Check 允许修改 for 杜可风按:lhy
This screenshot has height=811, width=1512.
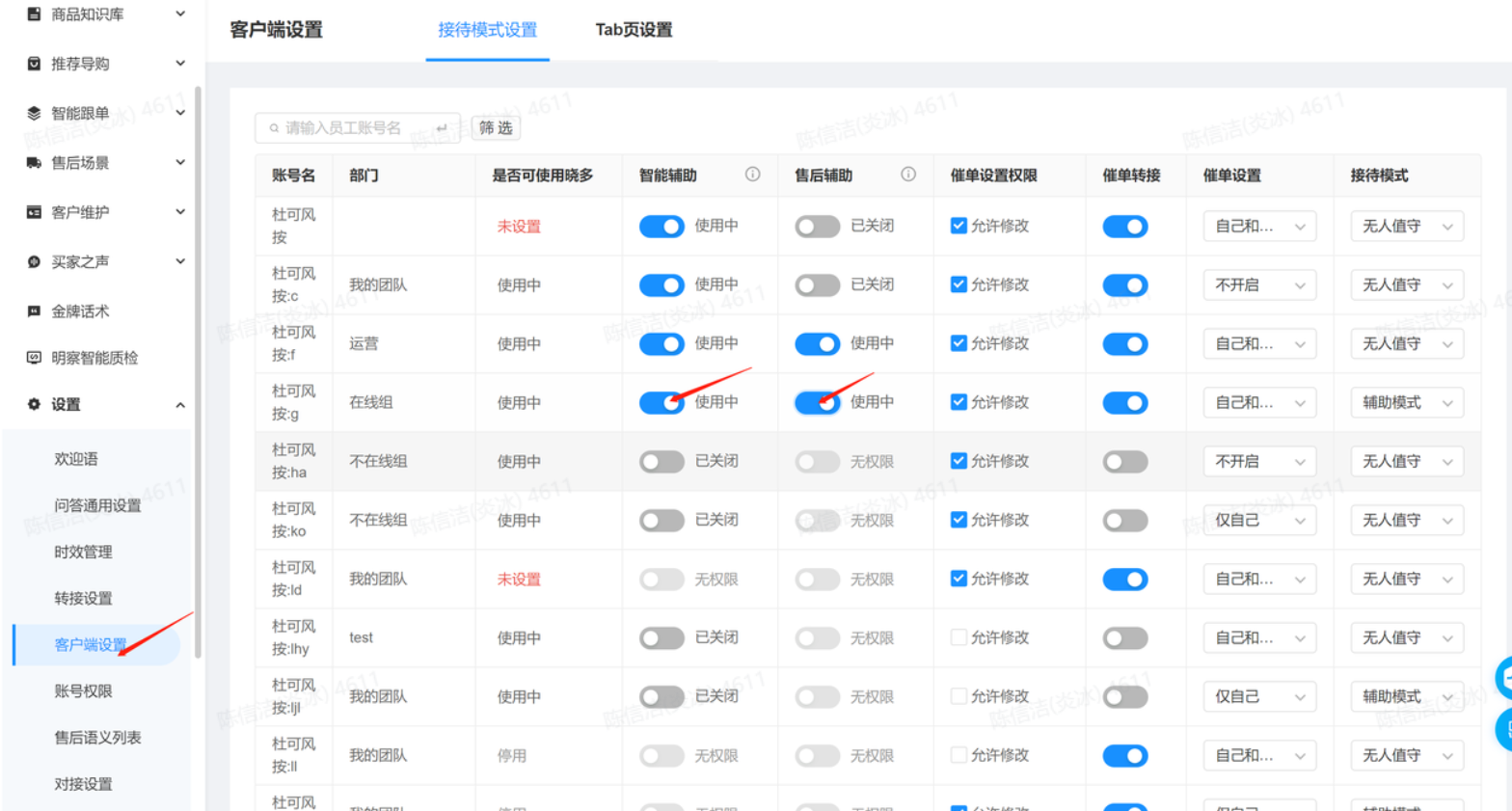(x=958, y=637)
